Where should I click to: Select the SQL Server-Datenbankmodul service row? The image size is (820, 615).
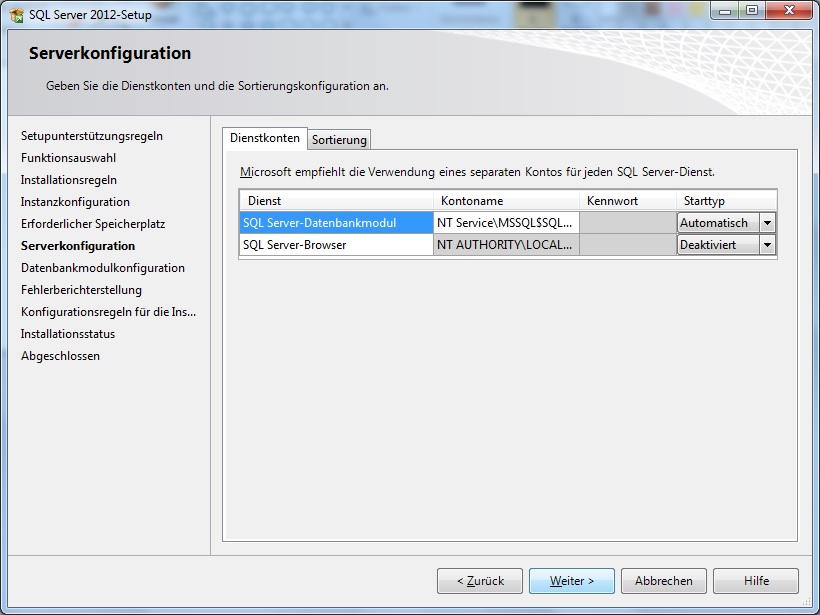(x=336, y=223)
